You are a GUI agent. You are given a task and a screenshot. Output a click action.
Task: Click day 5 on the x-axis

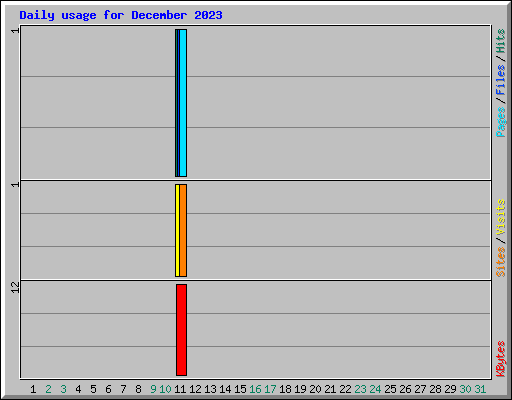93,389
